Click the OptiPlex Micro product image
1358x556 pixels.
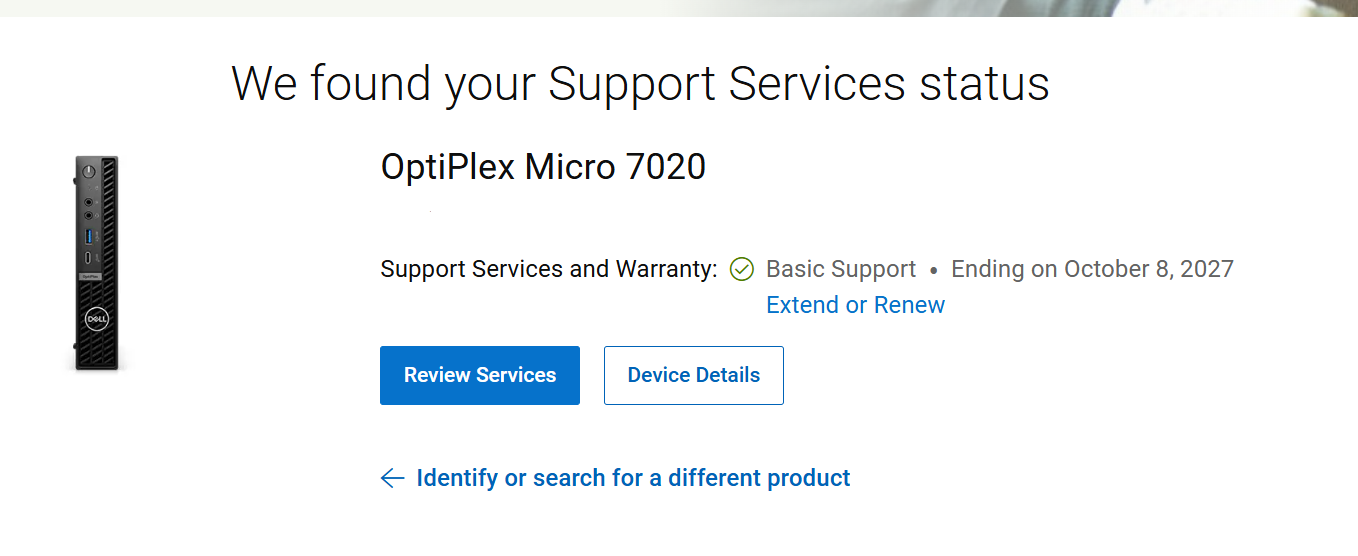click(x=96, y=263)
